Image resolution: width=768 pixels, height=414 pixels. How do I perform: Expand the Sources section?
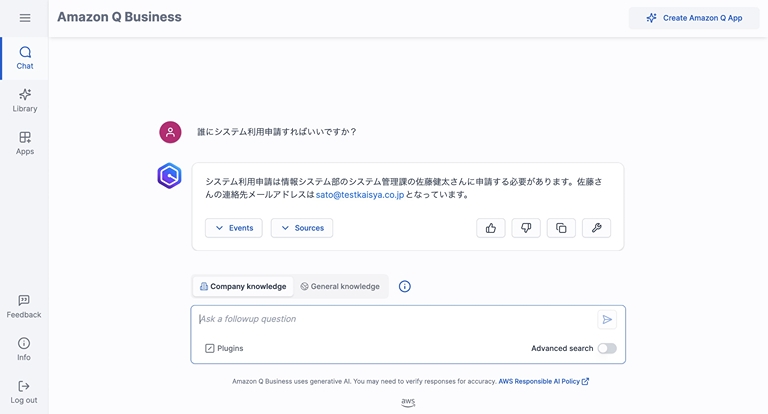point(302,228)
